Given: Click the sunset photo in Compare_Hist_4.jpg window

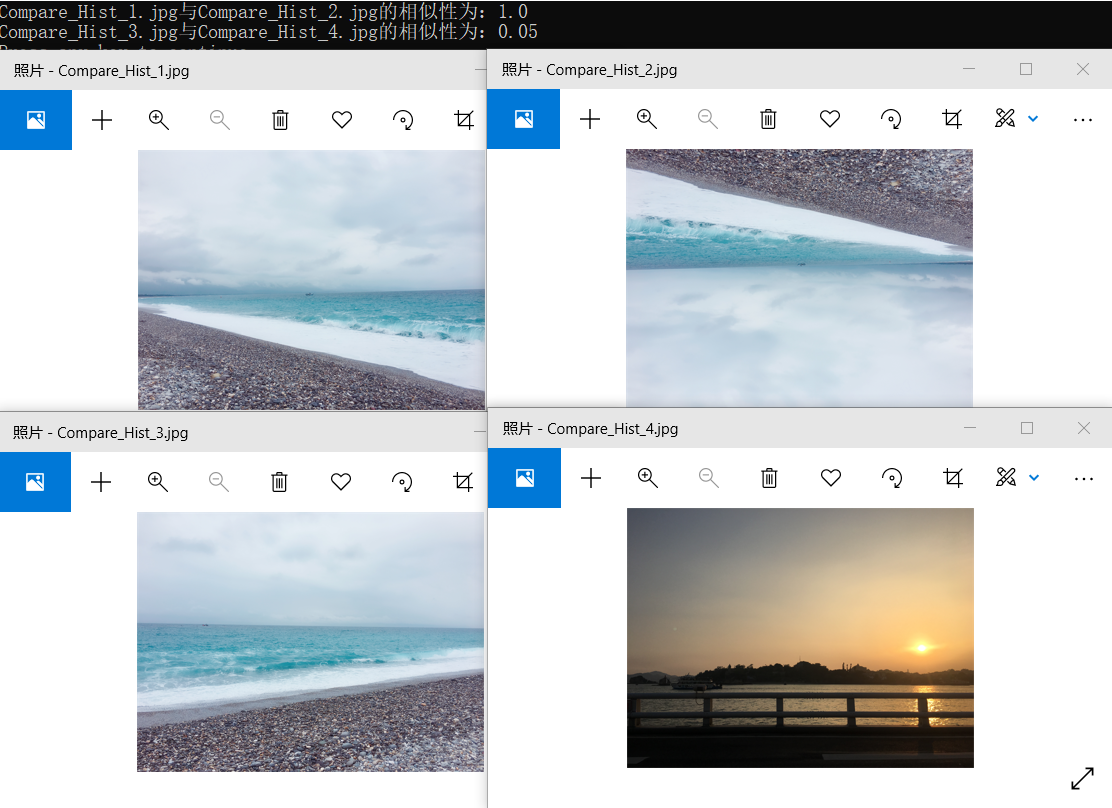Looking at the screenshot, I should [800, 638].
